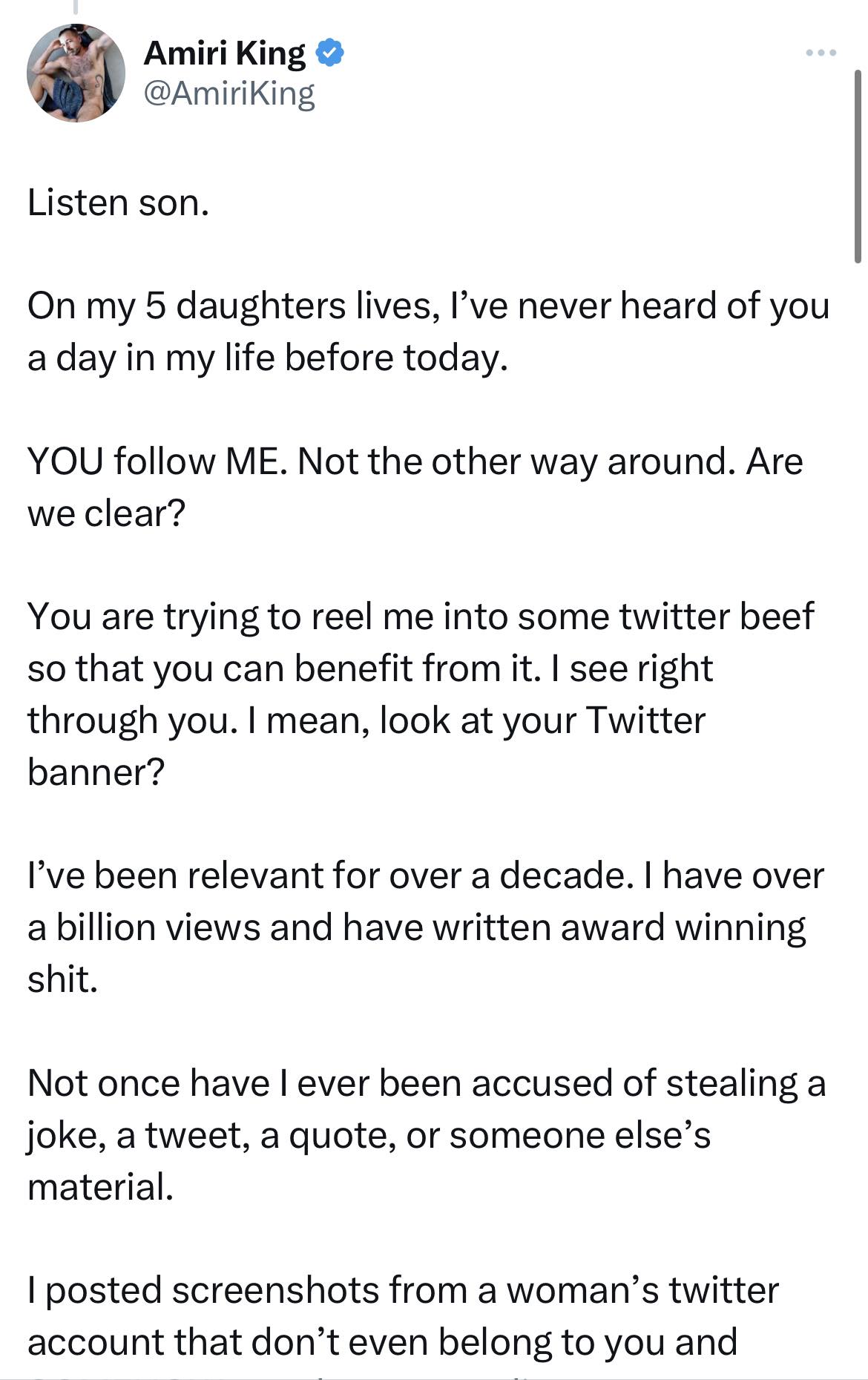Open the @AmiriKing handle link
This screenshot has width=868, height=1380.
coord(229,93)
